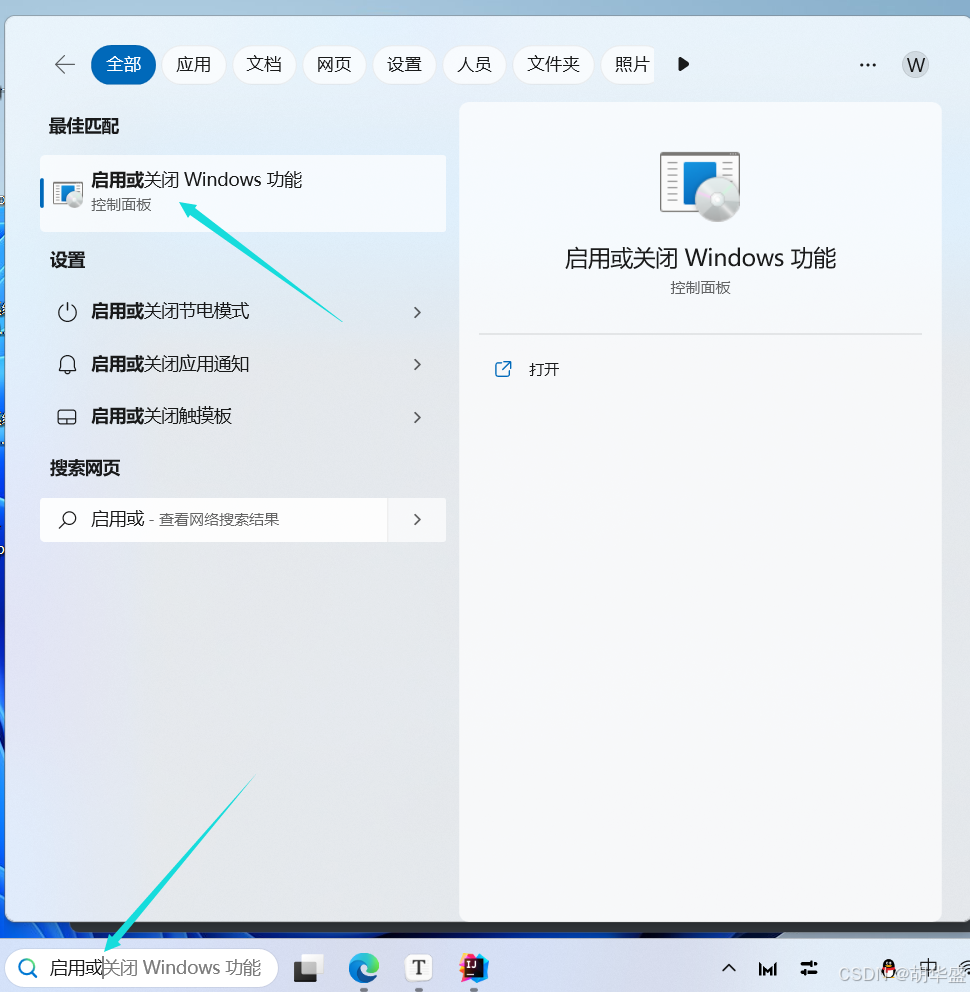
Task: Open Task View from the taskbar
Action: 308,968
